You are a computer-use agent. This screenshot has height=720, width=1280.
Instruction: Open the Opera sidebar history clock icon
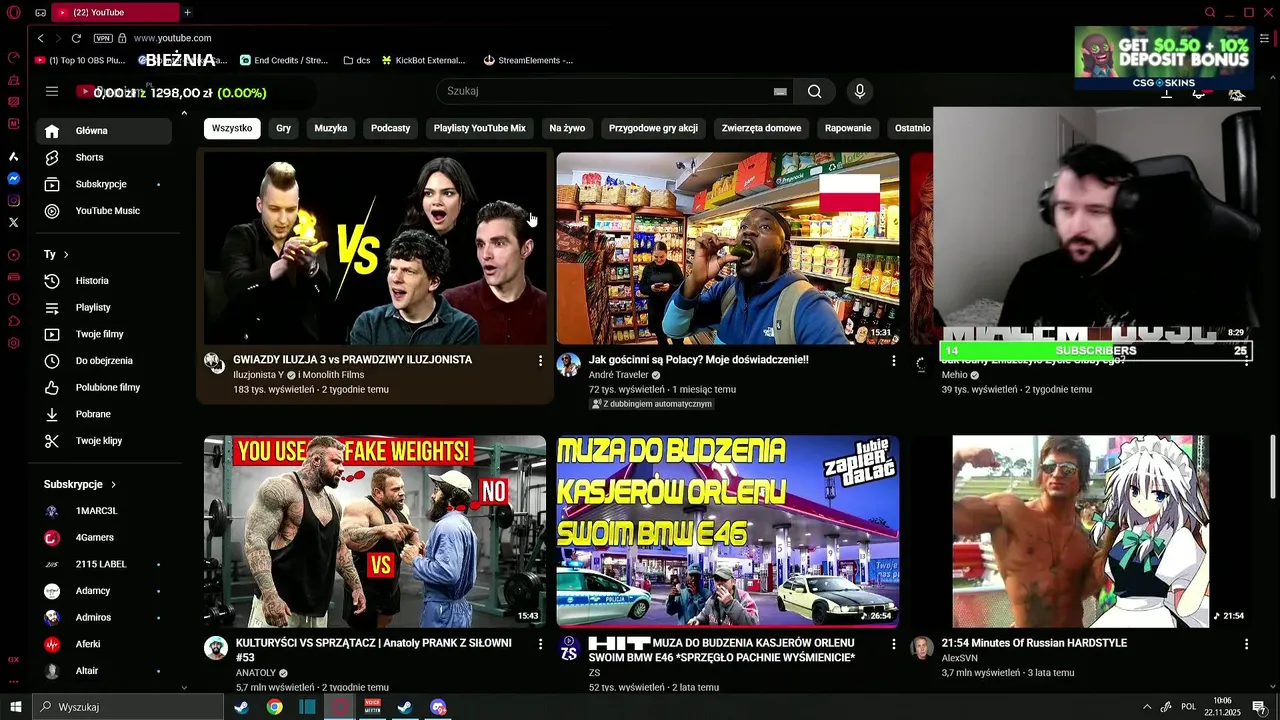coord(13,299)
